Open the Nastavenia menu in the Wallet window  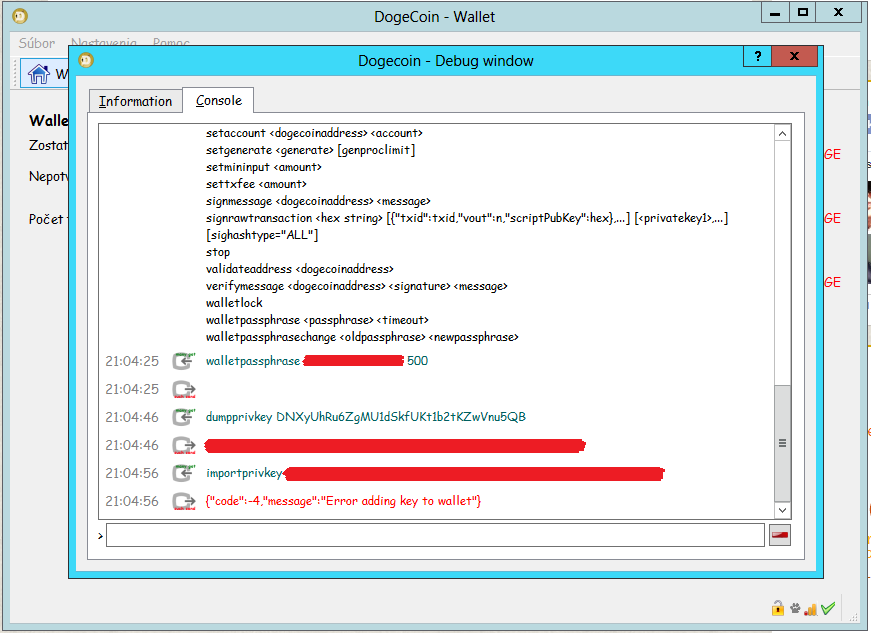coord(104,43)
